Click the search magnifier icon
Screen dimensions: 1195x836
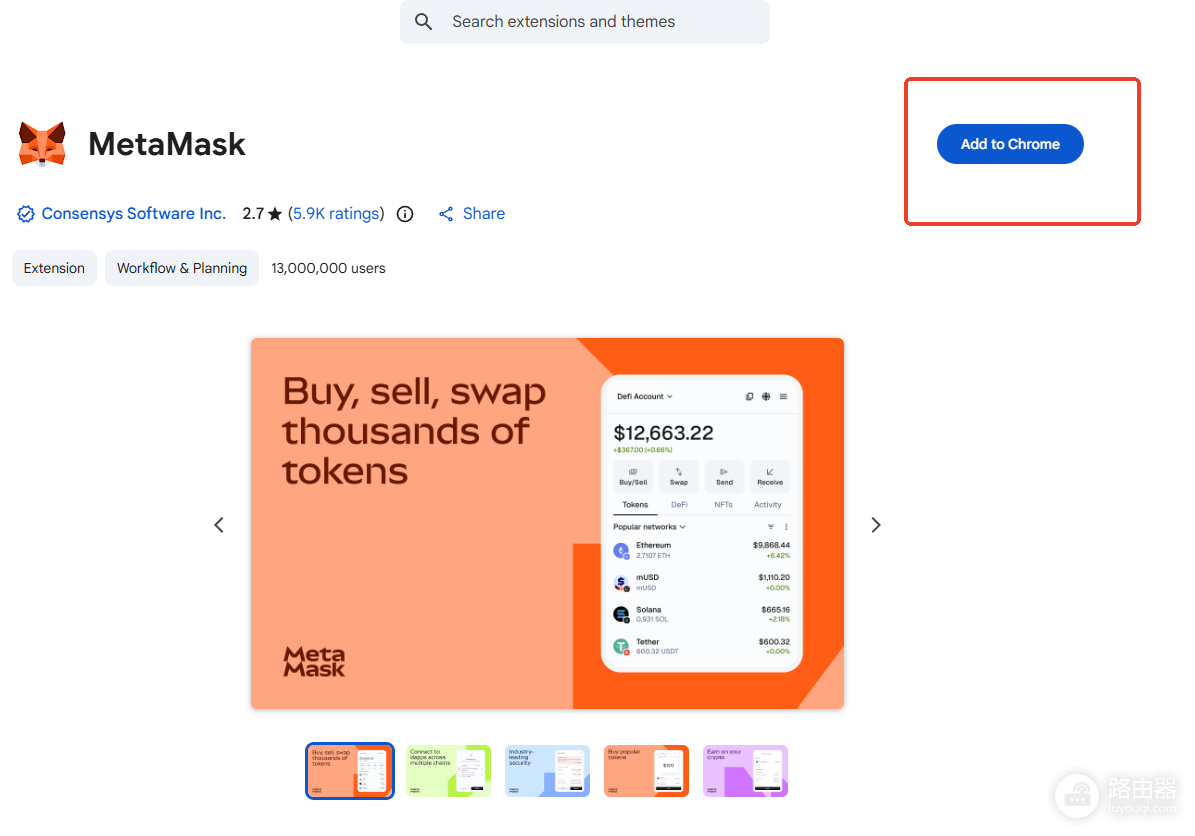click(x=424, y=22)
